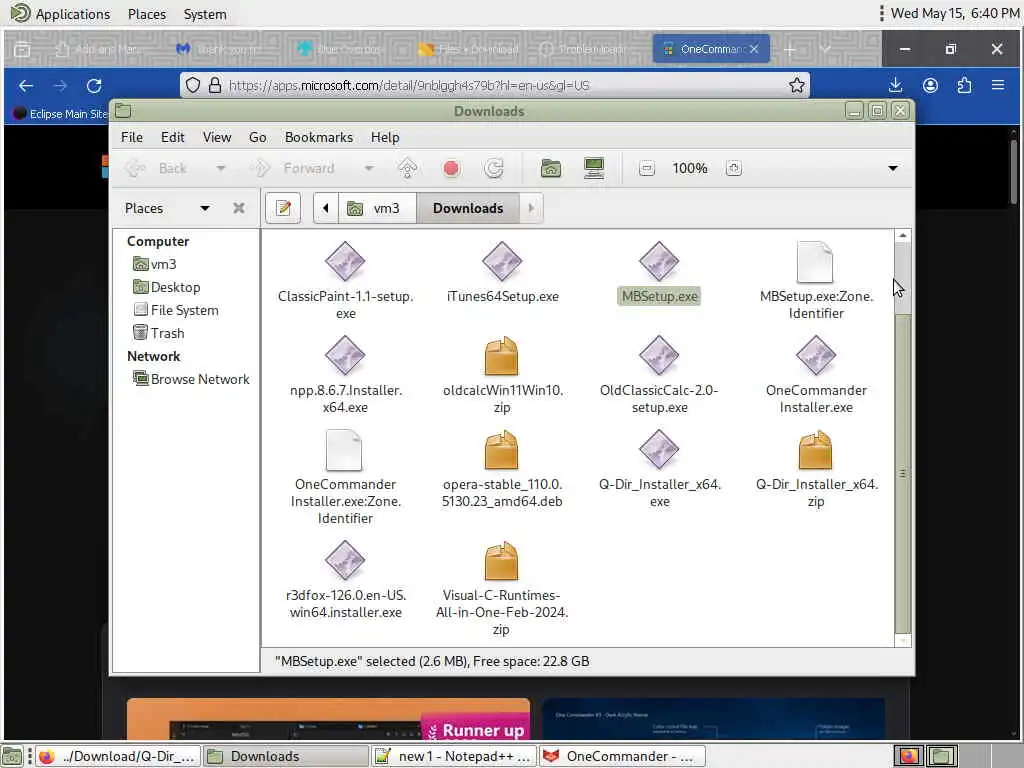Image resolution: width=1024 pixels, height=768 pixels.
Task: Select Desktop in Places sidebar
Action: 167,287
